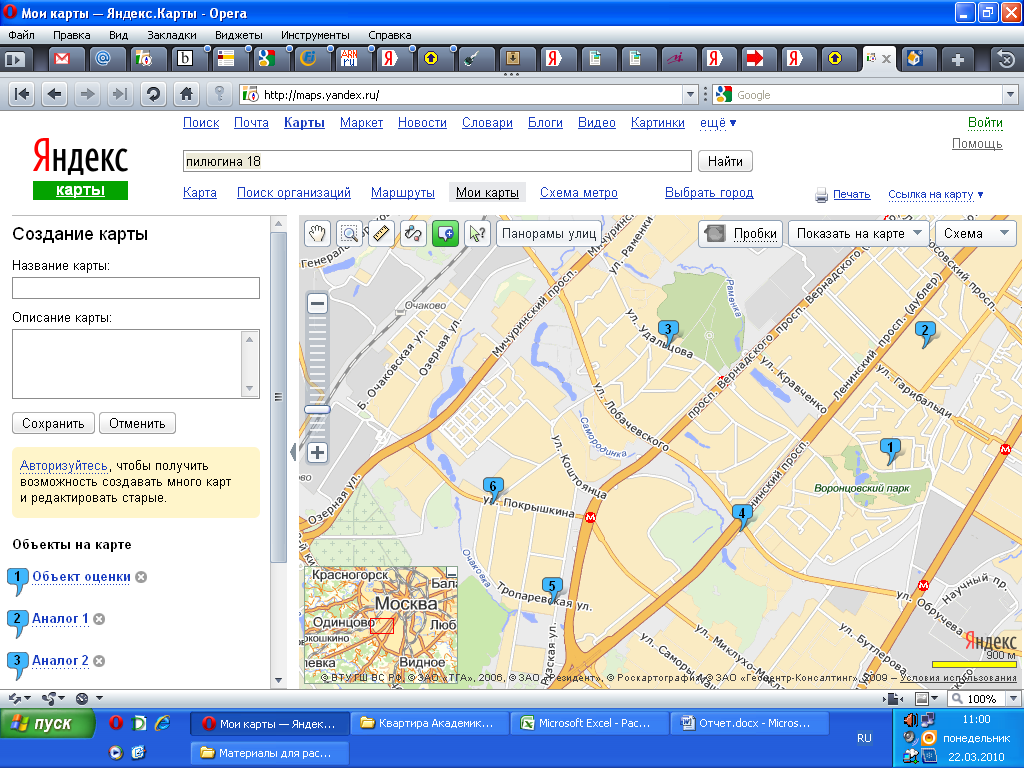The image size is (1024, 768).
Task: Click the Название карты input field
Action: point(136,288)
